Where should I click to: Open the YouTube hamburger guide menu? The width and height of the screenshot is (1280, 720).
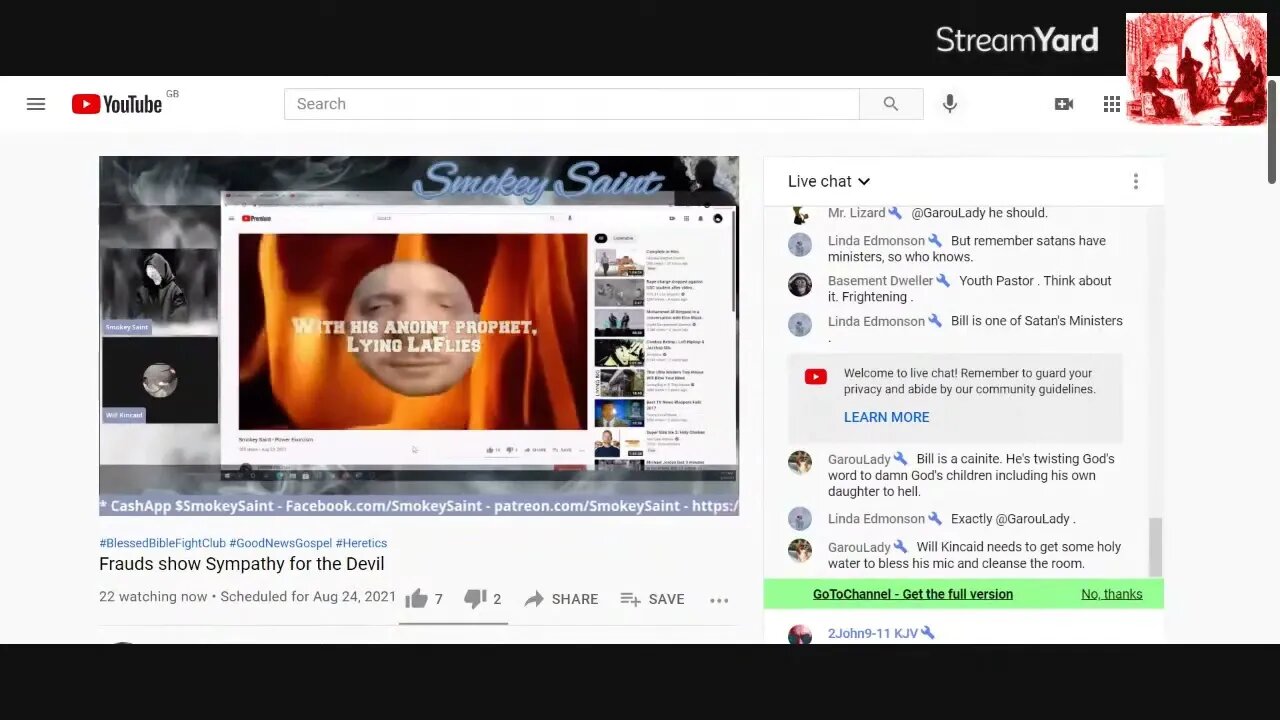point(36,104)
